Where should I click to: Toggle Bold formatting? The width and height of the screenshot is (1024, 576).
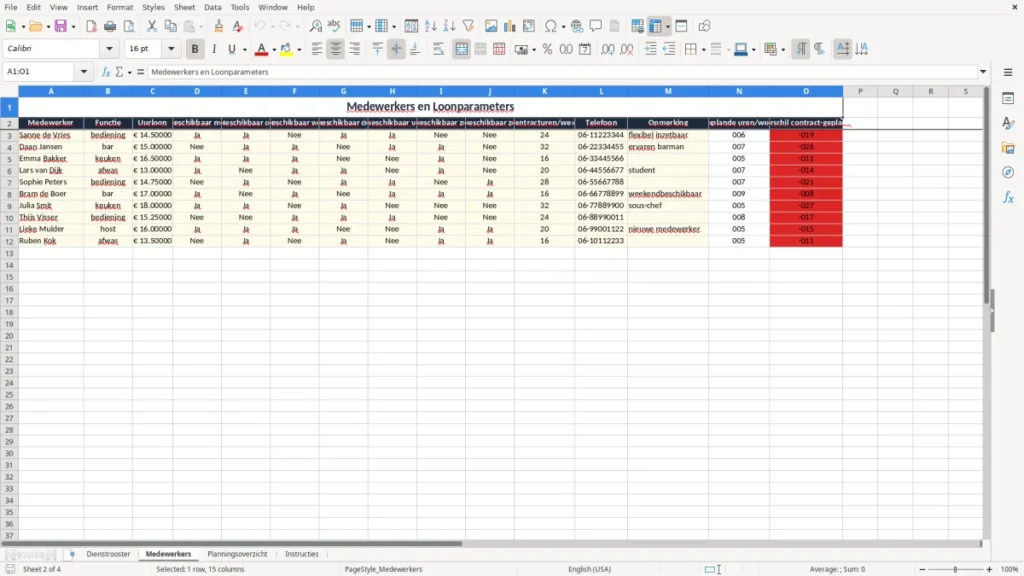195,49
